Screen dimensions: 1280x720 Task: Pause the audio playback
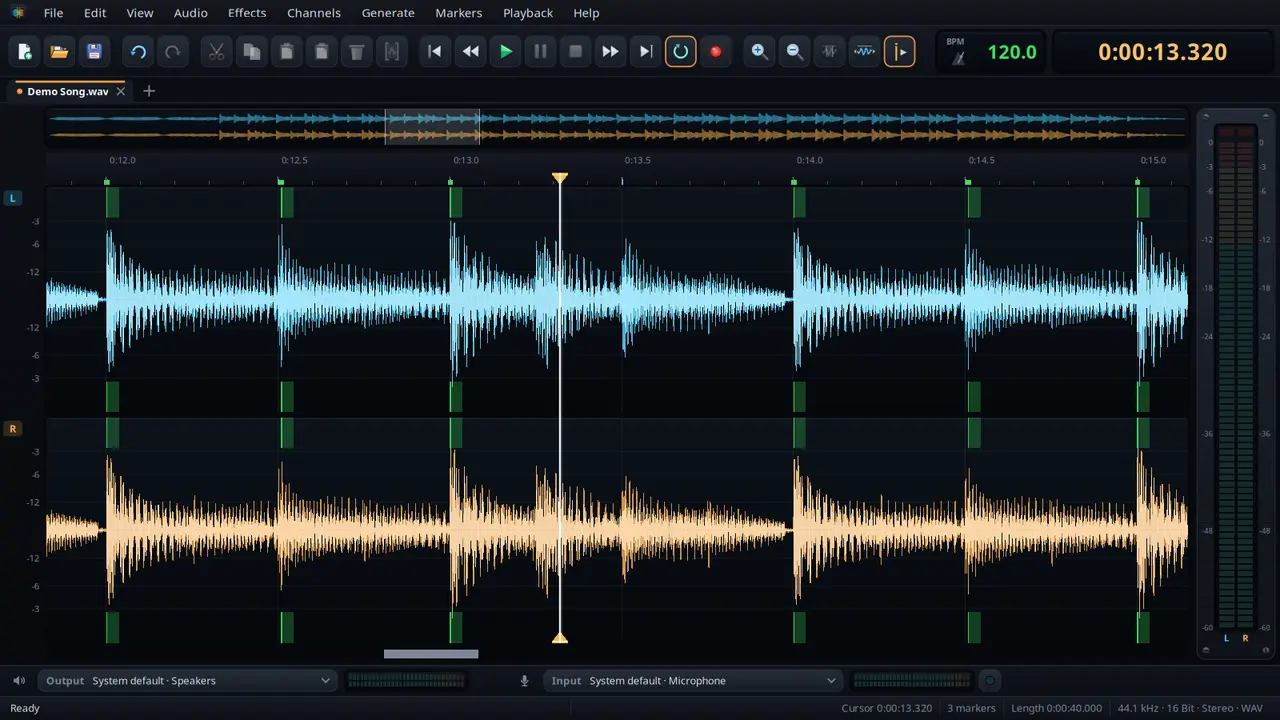[x=541, y=52]
